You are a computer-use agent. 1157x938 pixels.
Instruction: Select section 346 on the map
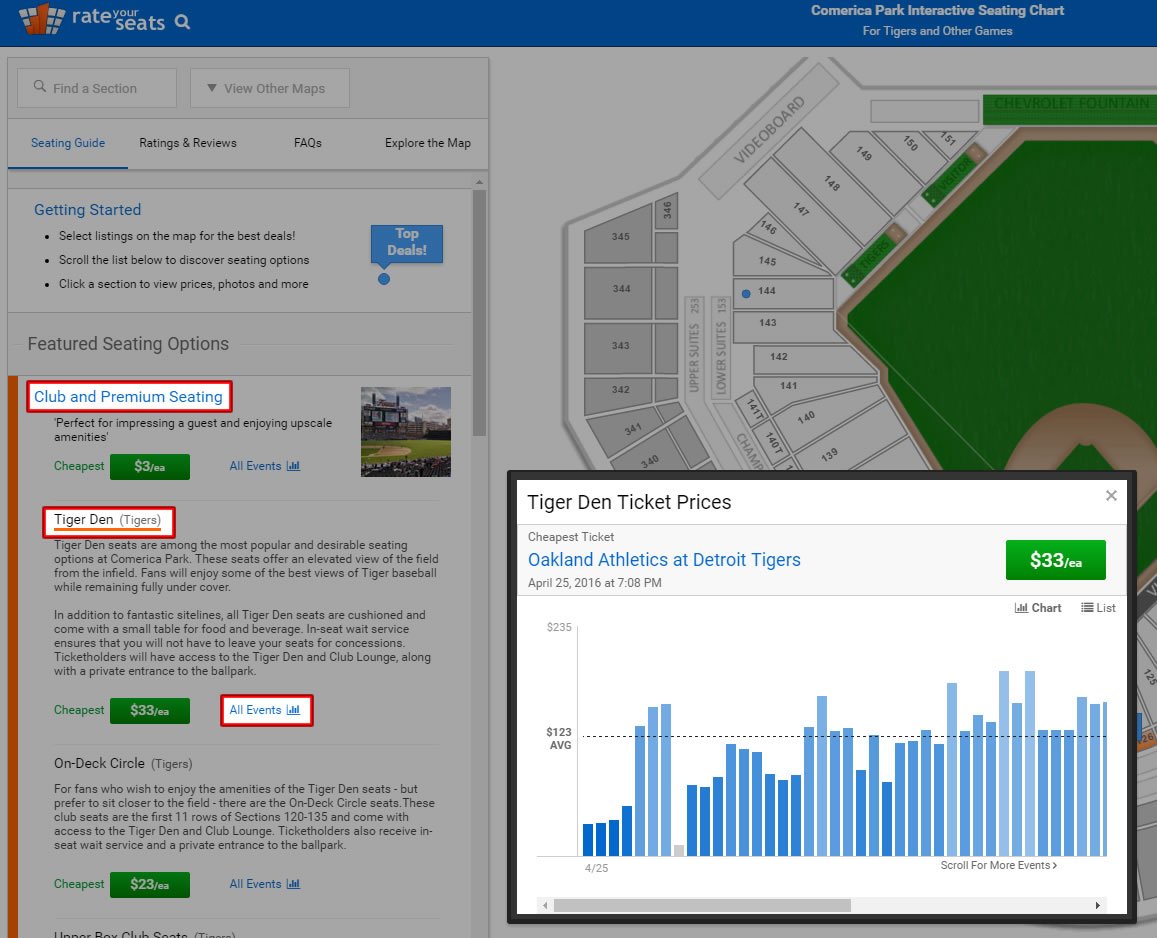click(x=666, y=211)
